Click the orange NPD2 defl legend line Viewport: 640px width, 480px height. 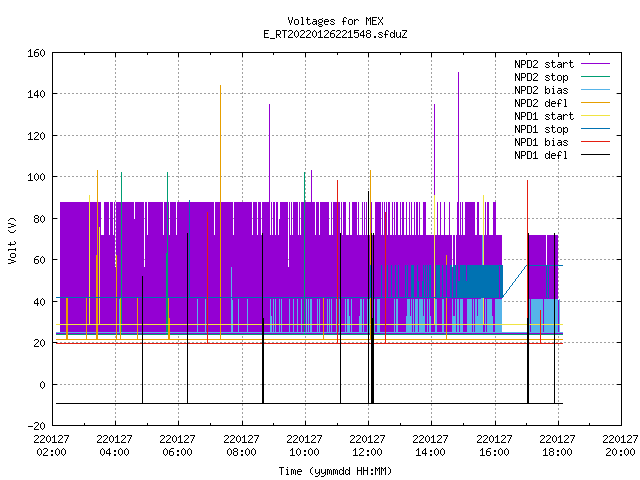pos(596,103)
